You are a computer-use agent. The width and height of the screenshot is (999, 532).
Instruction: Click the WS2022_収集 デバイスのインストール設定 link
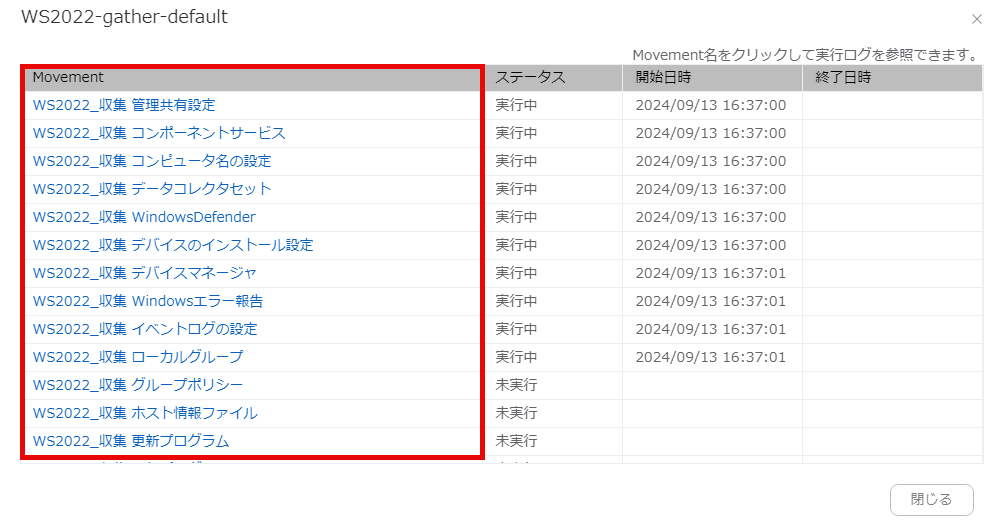173,245
